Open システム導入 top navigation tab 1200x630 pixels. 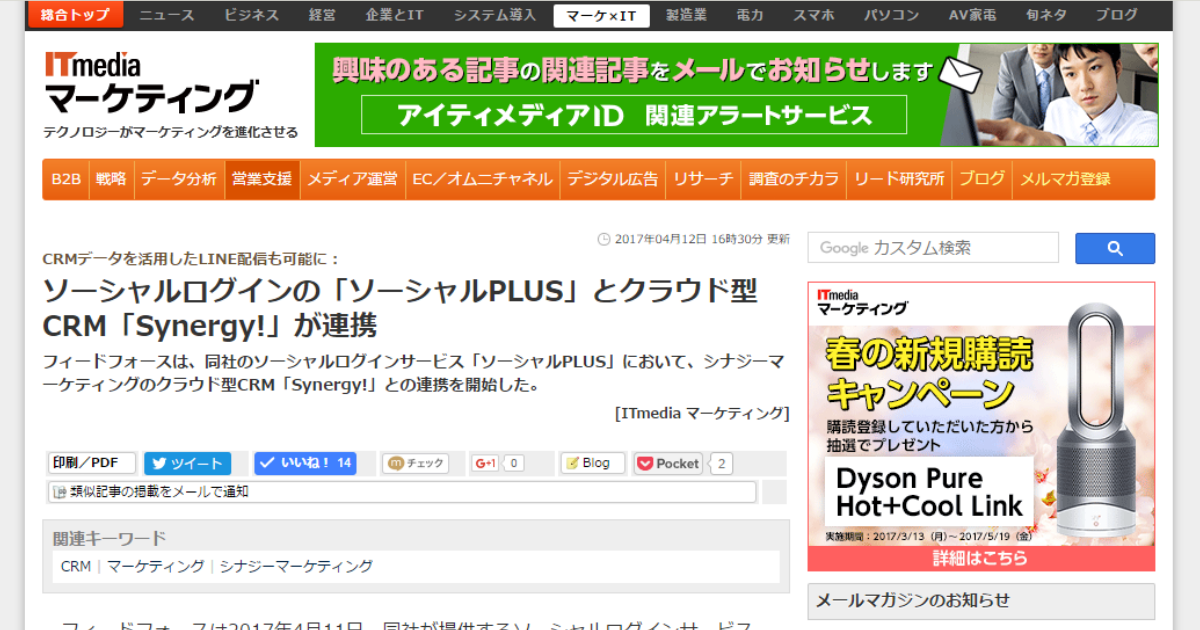[x=494, y=15]
